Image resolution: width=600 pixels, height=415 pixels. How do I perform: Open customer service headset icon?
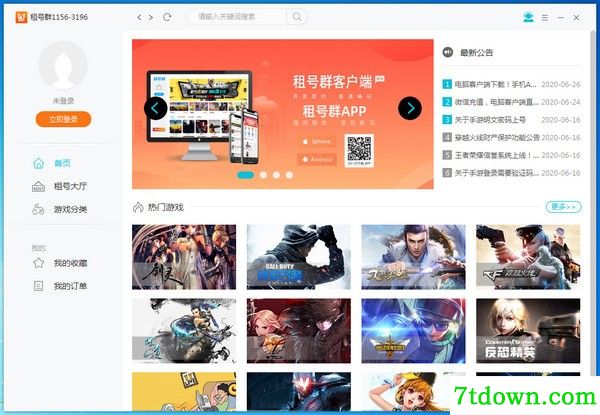click(x=528, y=17)
